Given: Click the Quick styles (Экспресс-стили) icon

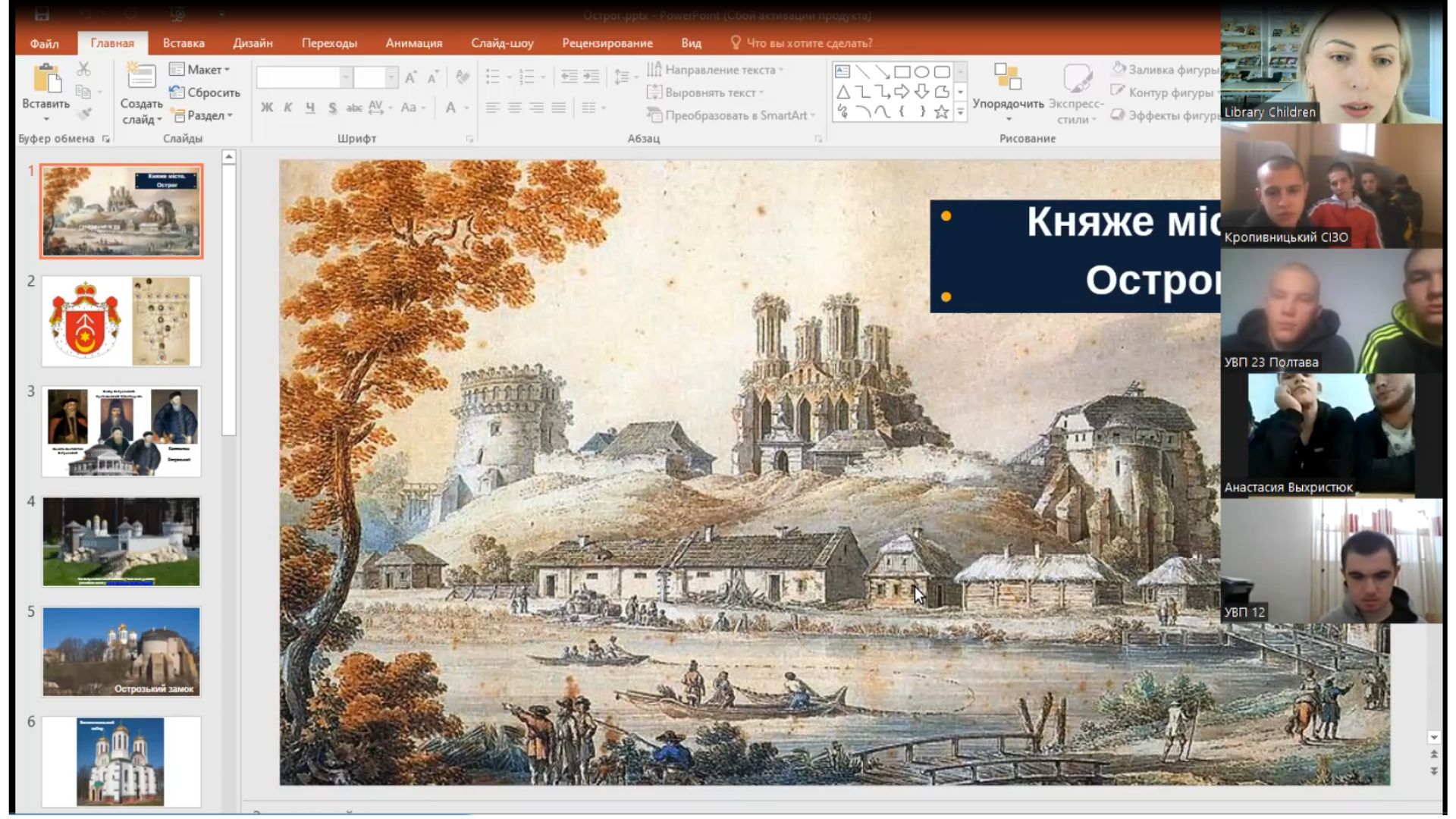Looking at the screenshot, I should click(x=1077, y=77).
